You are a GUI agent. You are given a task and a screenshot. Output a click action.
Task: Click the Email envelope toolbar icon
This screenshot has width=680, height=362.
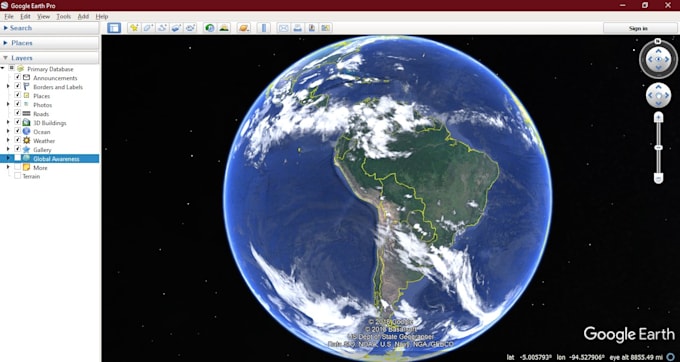coord(283,28)
